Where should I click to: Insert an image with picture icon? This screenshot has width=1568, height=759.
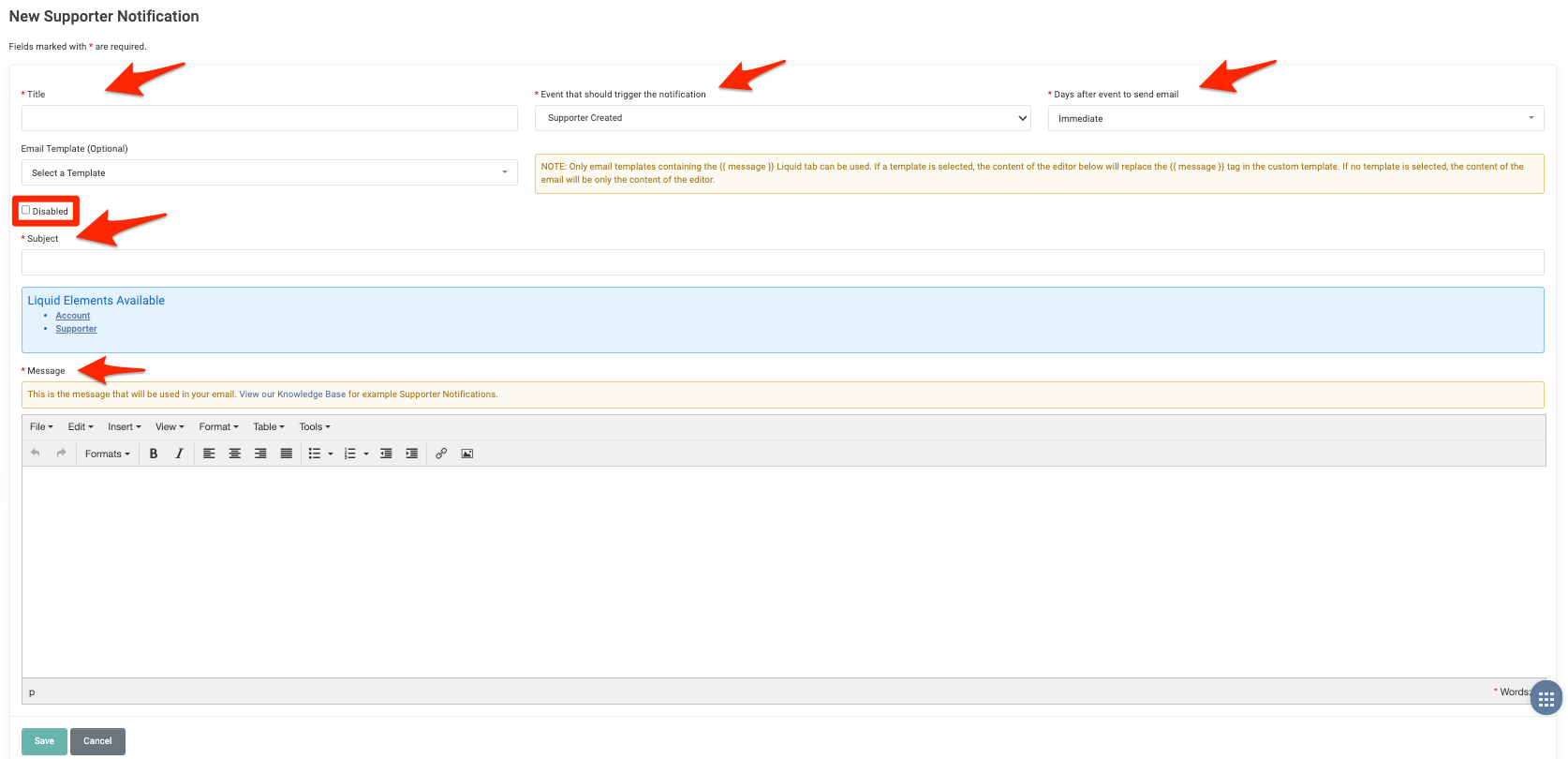467,454
